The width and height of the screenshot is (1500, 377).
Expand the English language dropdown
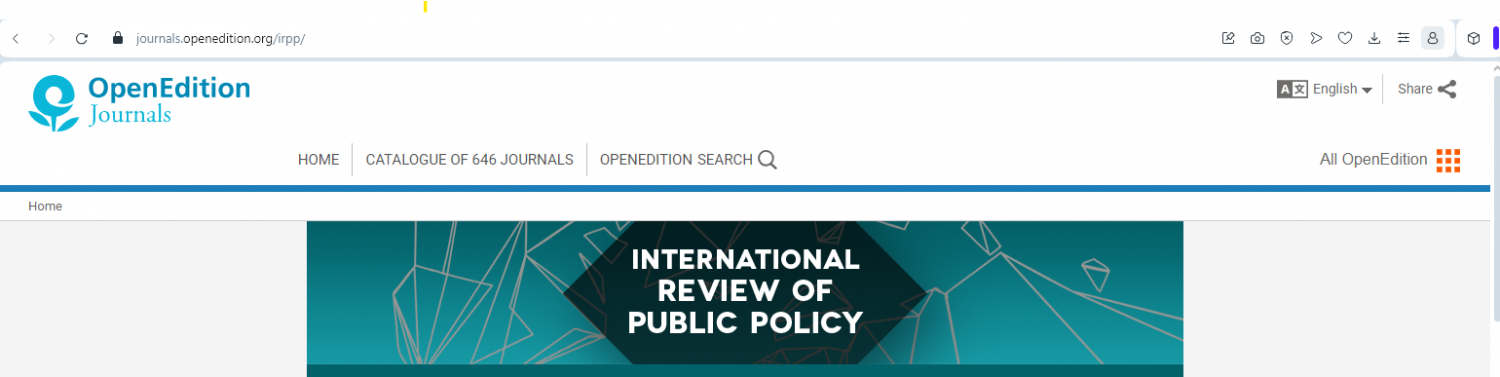1342,89
